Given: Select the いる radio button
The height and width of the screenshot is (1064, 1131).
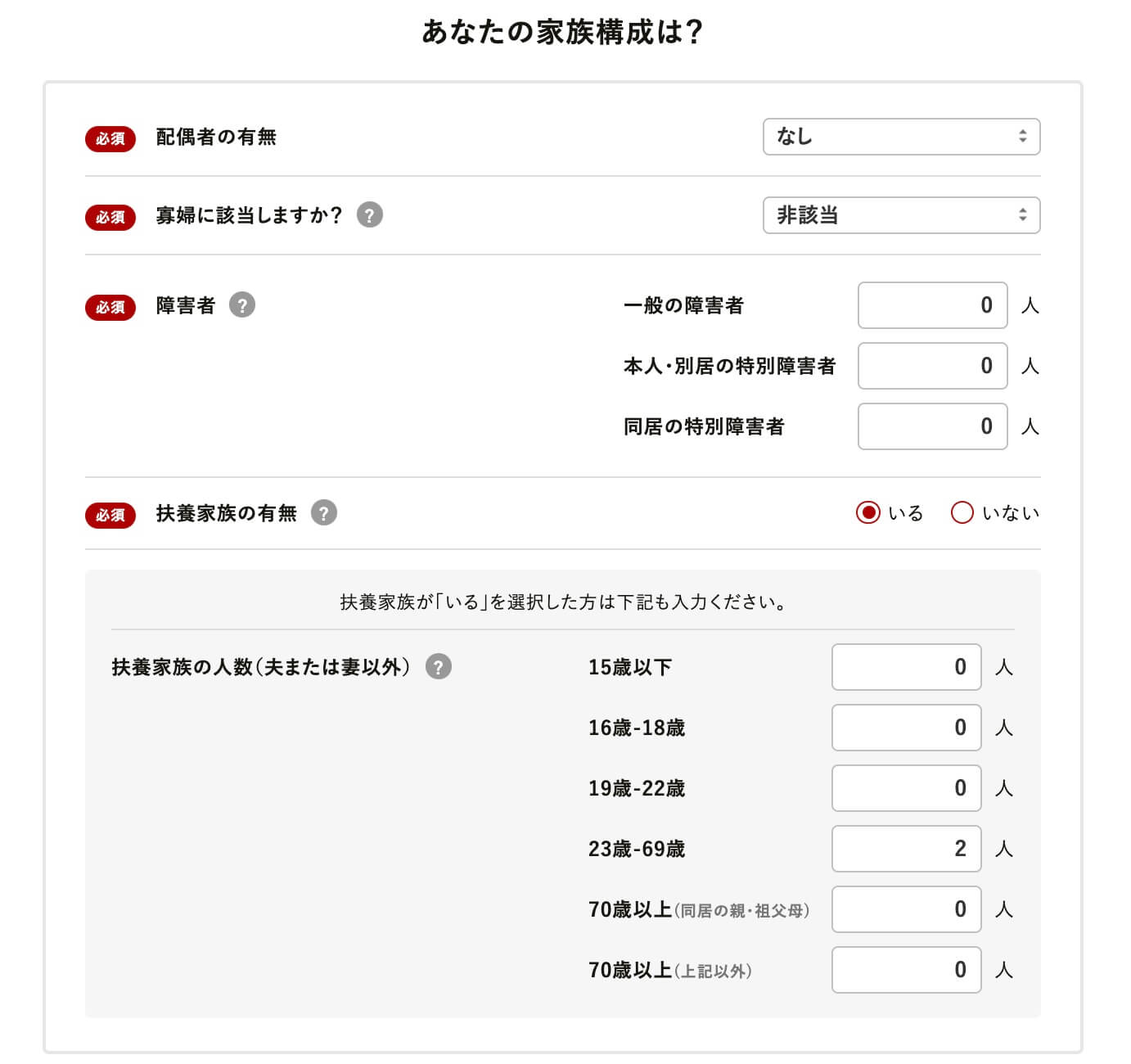Looking at the screenshot, I should coord(870,513).
